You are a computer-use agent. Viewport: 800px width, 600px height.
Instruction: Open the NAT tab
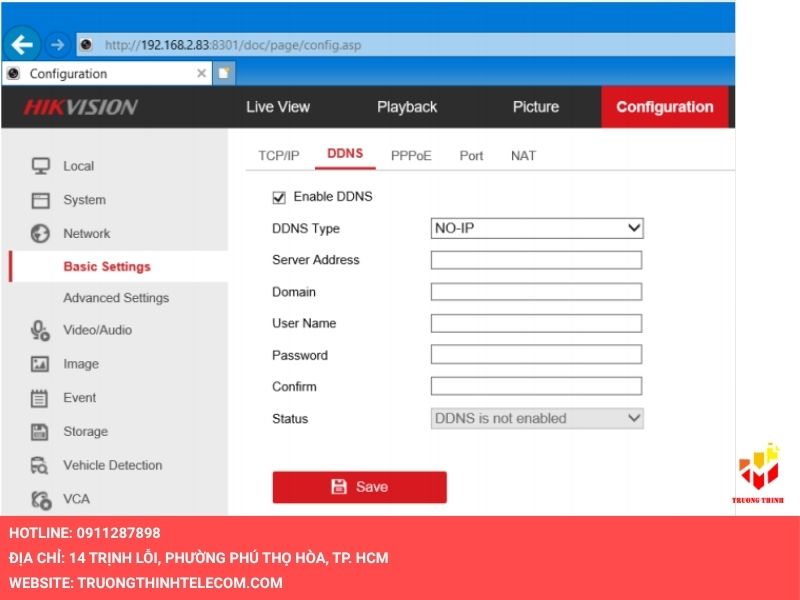point(523,156)
